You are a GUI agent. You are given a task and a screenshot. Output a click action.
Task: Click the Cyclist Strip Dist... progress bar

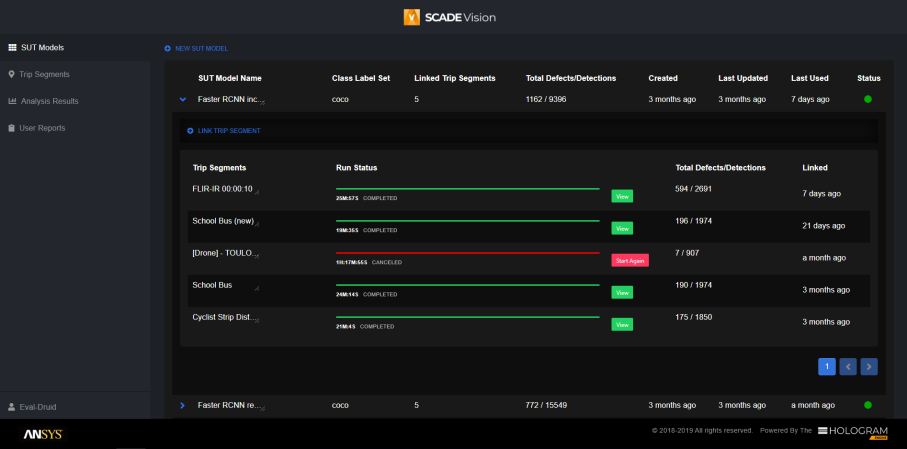click(x=467, y=317)
